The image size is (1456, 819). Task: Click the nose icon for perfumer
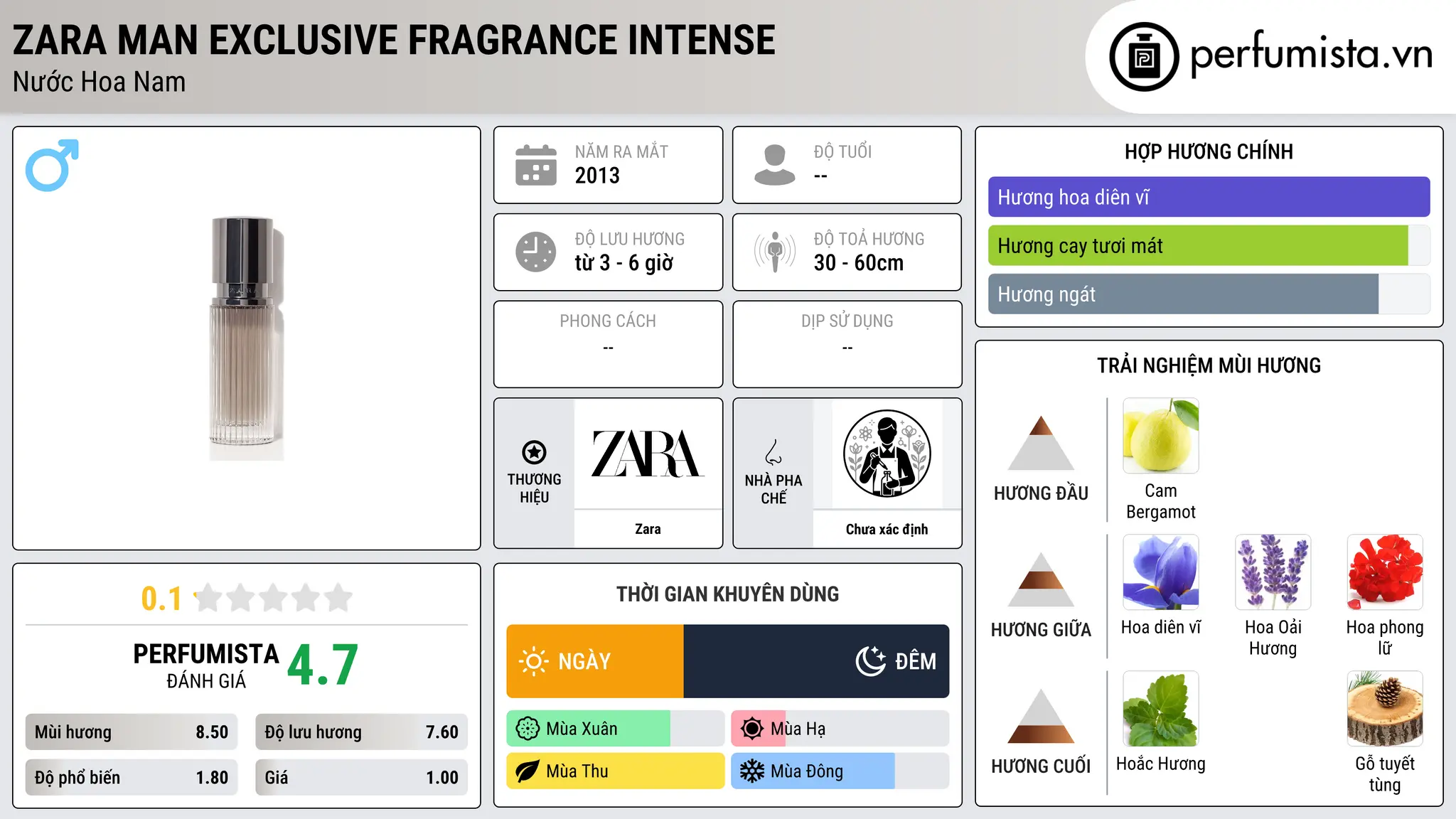pyautogui.click(x=773, y=452)
